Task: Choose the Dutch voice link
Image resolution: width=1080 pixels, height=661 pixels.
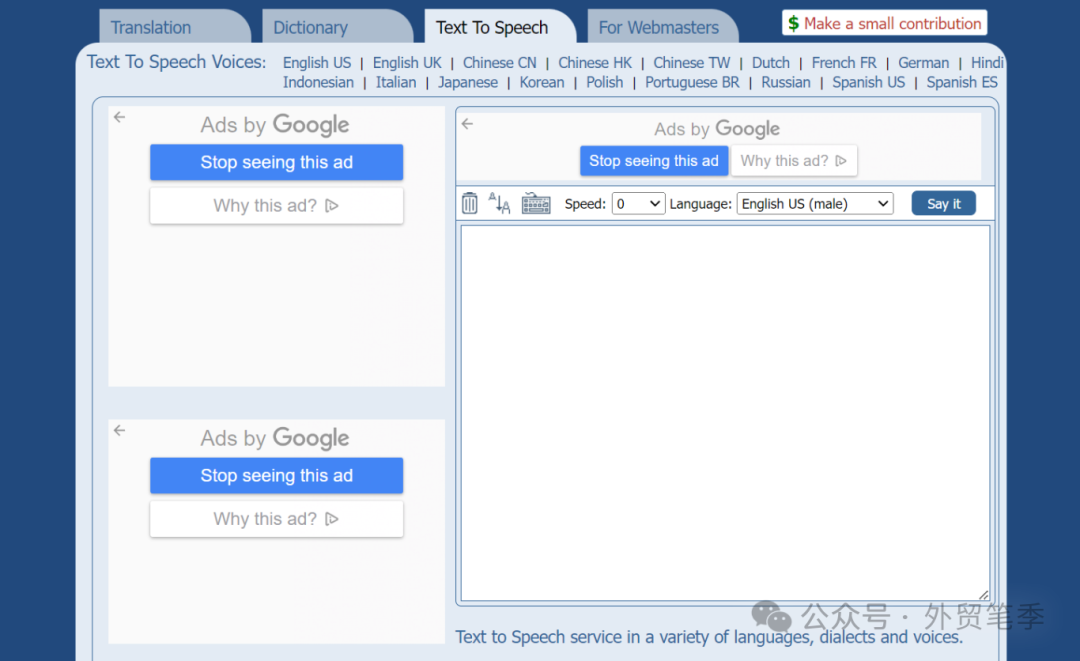Action: [771, 63]
